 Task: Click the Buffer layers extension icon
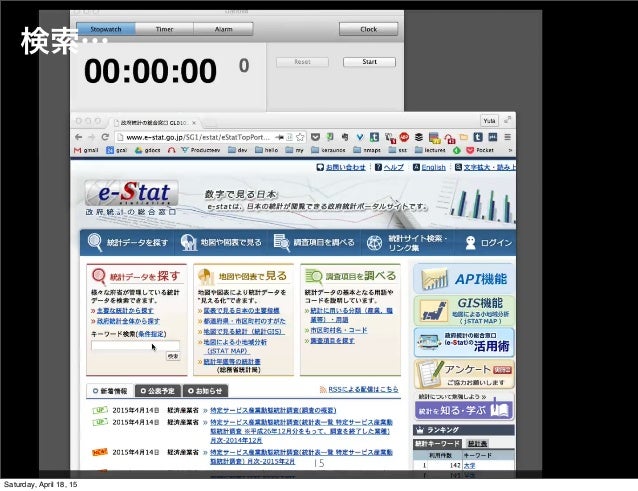pyautogui.click(x=419, y=137)
